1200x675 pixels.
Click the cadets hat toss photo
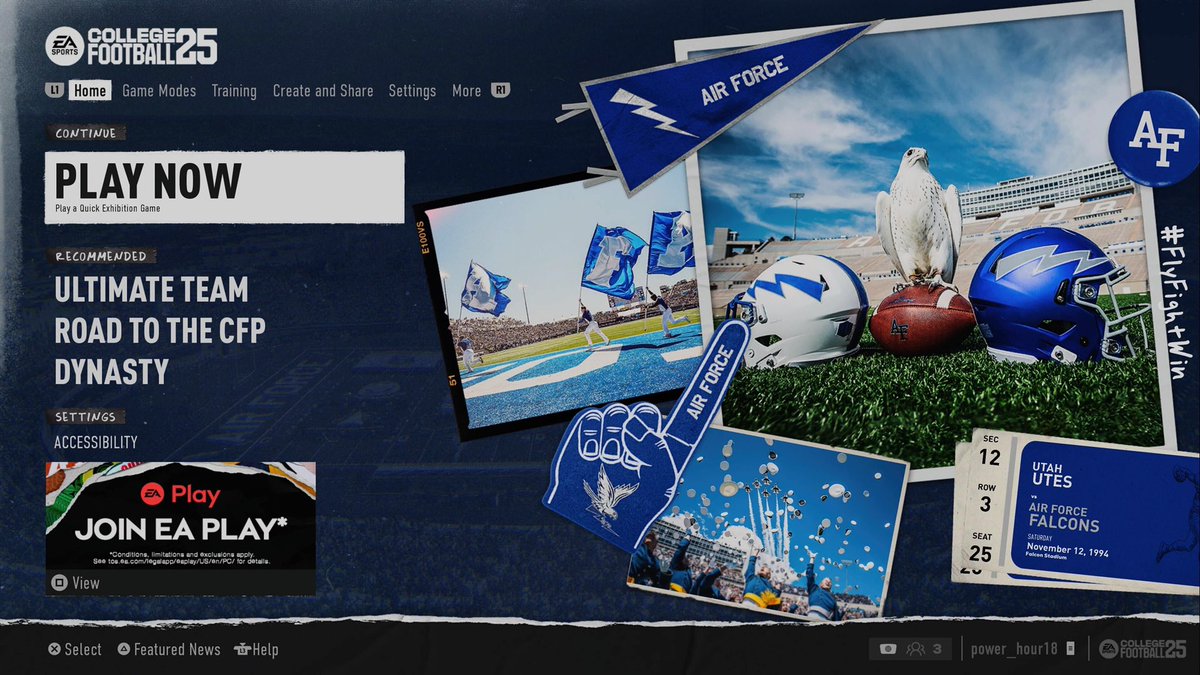coord(768,525)
